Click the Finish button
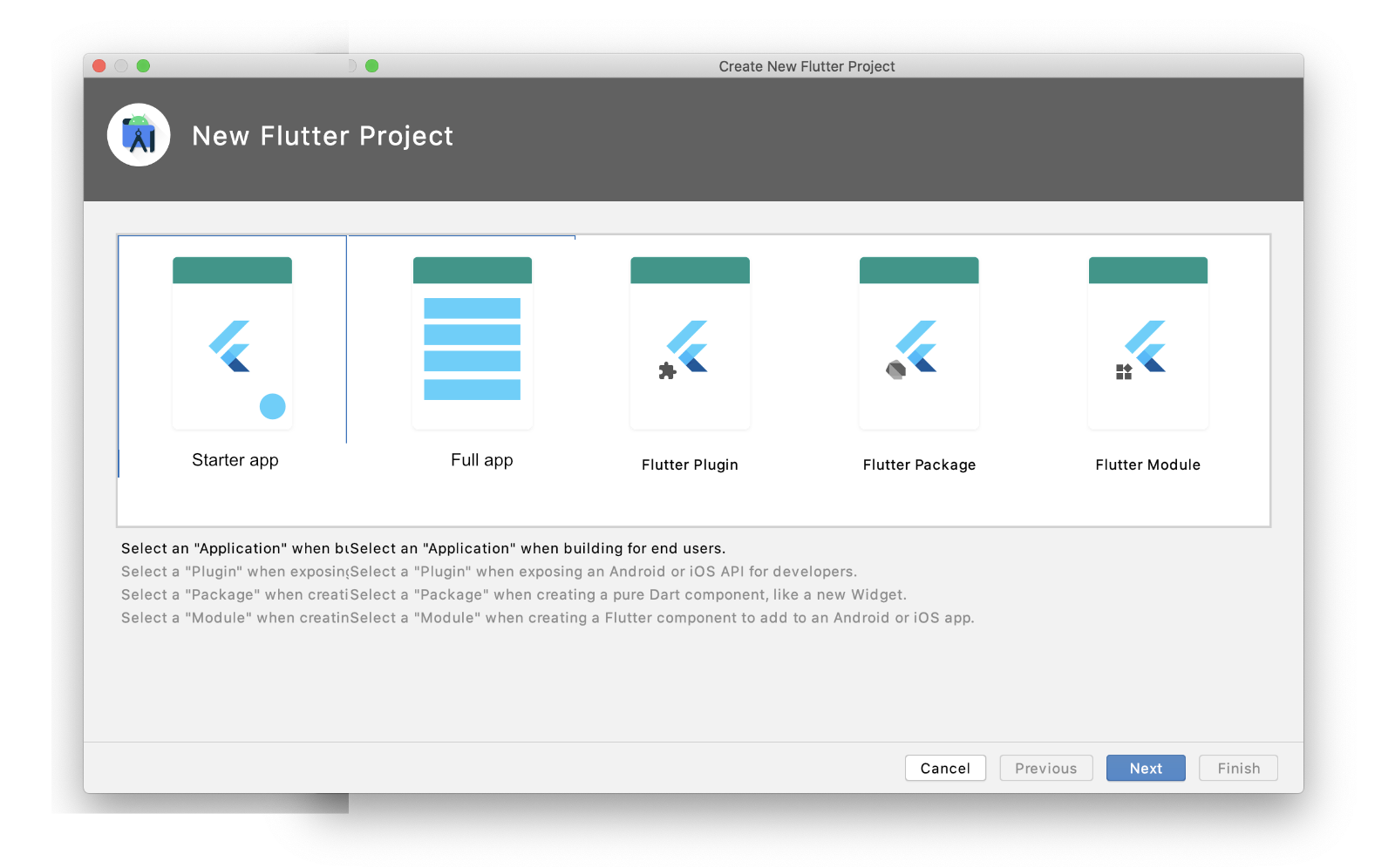Screen dimensions: 1395x868 1238,768
